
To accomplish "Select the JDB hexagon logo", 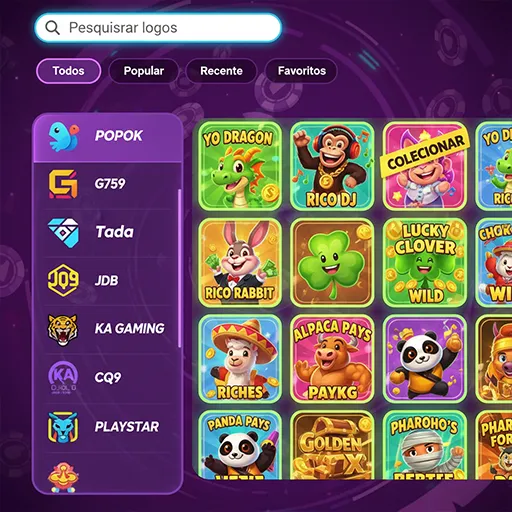I will pos(63,280).
